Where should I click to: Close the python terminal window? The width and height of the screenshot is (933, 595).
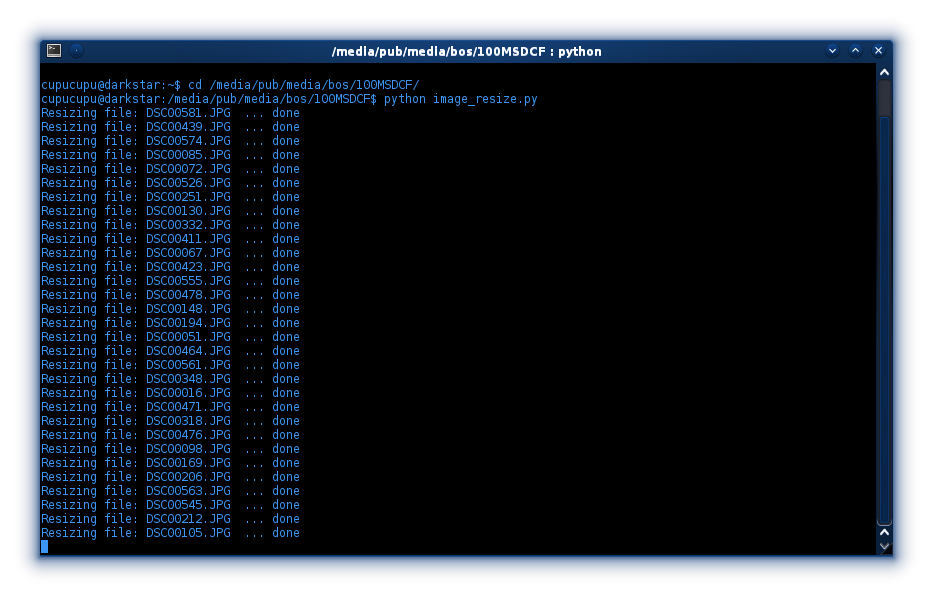point(878,51)
